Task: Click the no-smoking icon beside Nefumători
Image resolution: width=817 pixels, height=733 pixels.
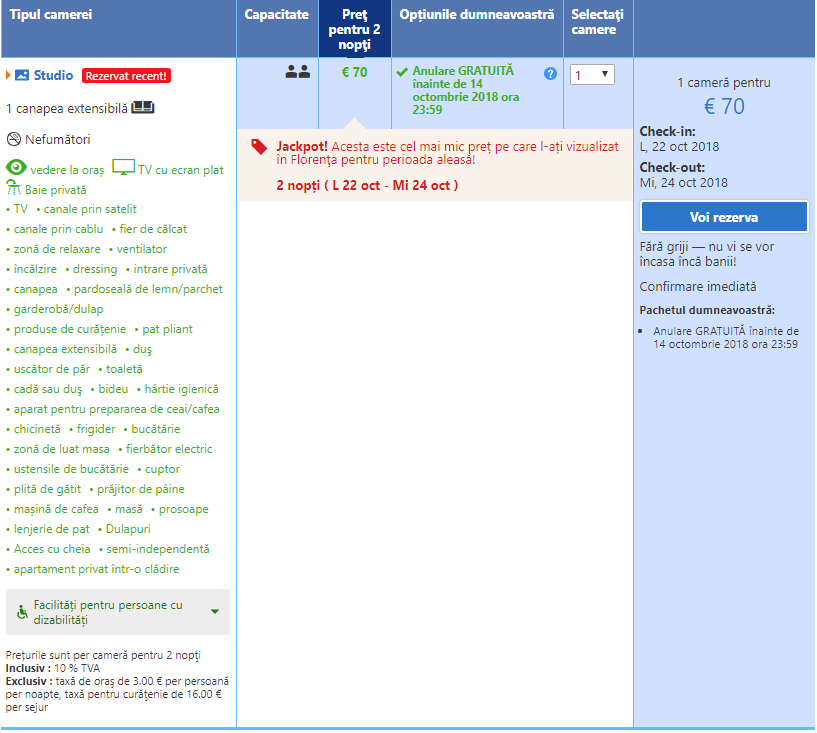Action: [14, 139]
